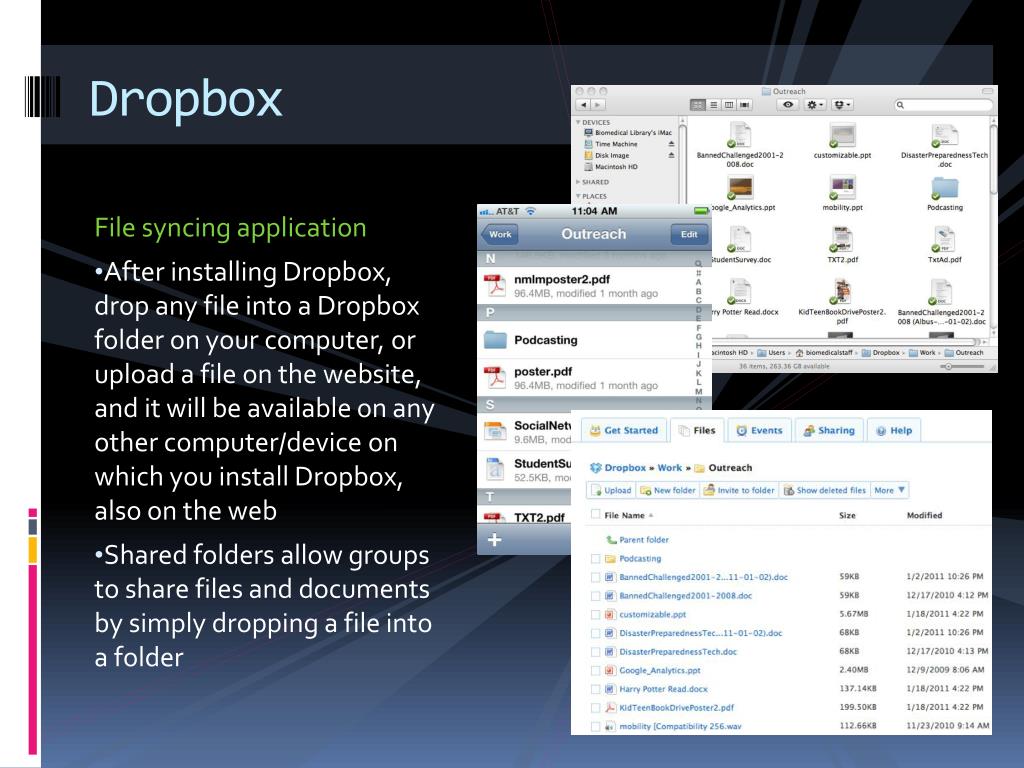
Task: Expand the More dropdown in web toolbar
Action: click(890, 491)
